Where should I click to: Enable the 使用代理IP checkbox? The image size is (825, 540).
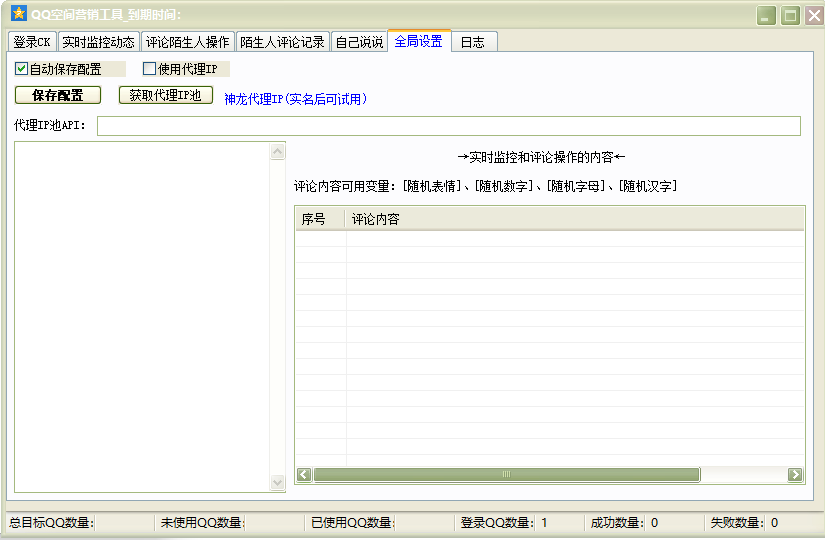150,69
